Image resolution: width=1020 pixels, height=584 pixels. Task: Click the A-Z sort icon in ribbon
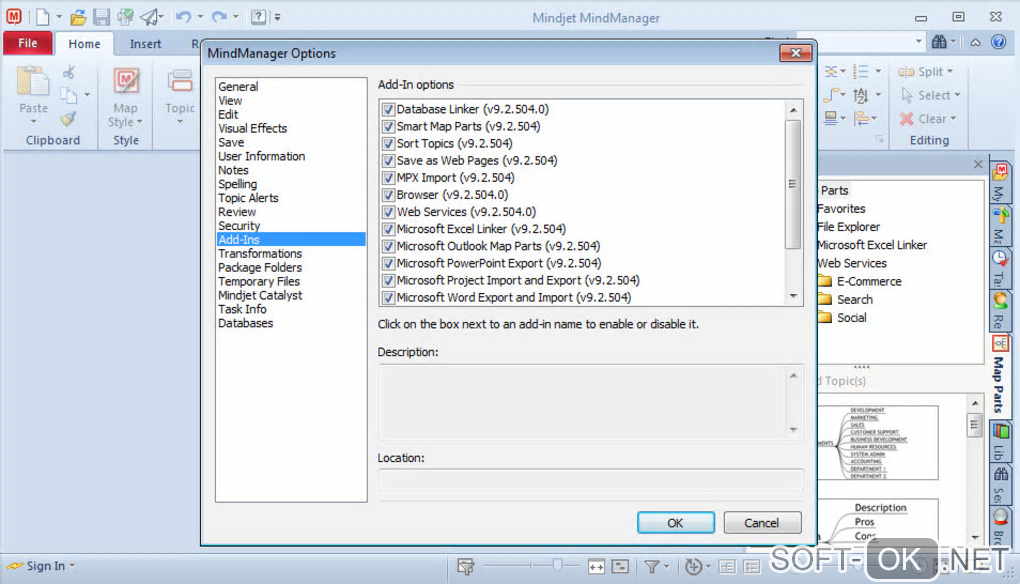click(861, 96)
